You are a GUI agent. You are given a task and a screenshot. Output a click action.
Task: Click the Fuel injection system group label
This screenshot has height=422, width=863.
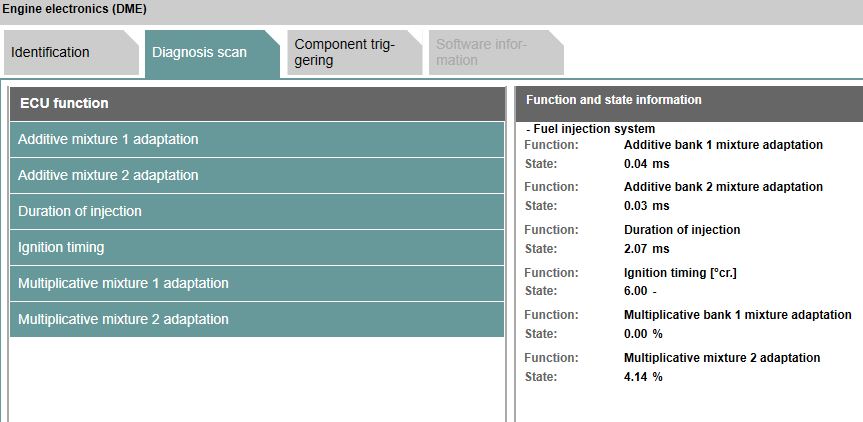pyautogui.click(x=591, y=129)
